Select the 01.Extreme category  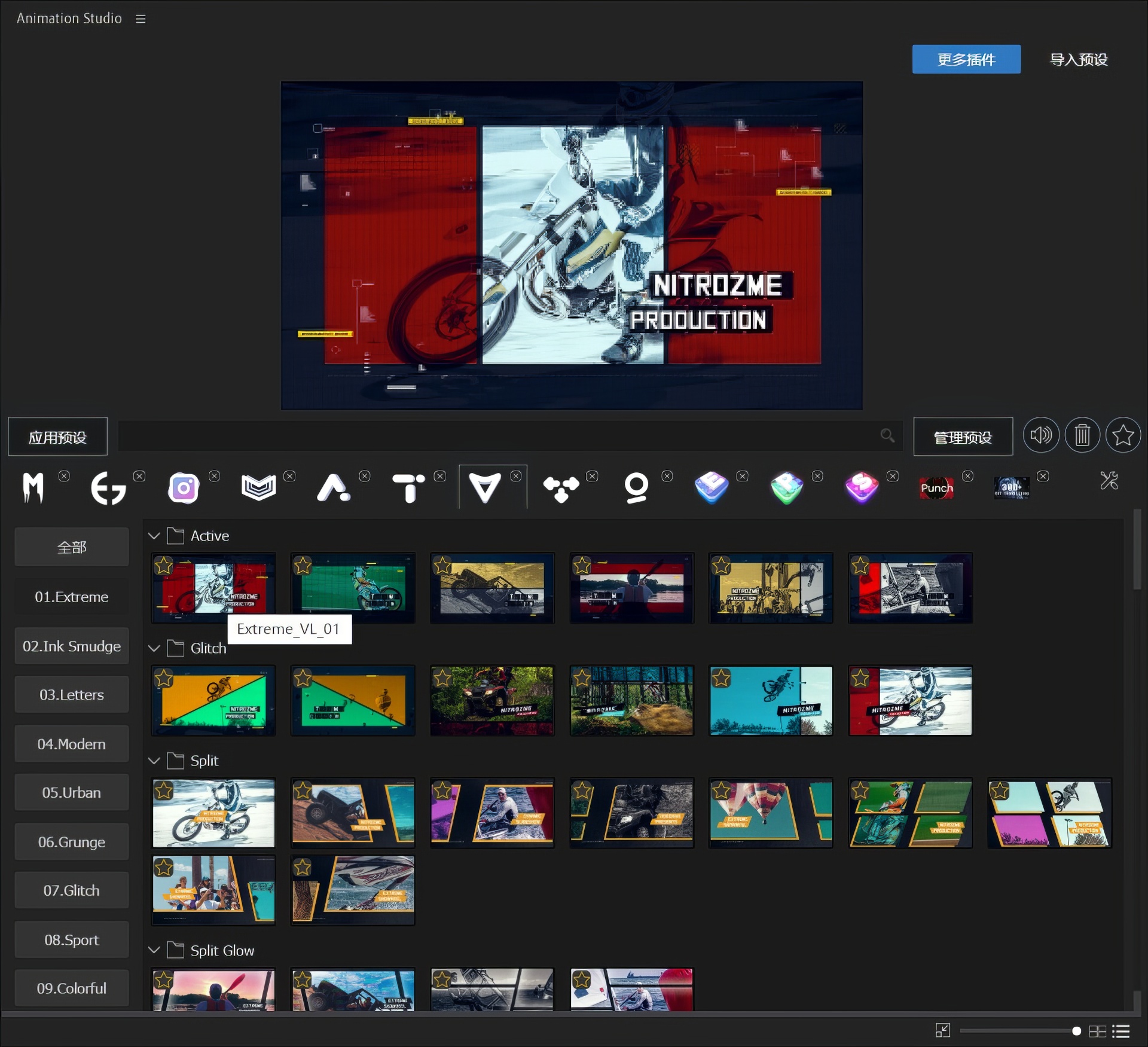72,597
